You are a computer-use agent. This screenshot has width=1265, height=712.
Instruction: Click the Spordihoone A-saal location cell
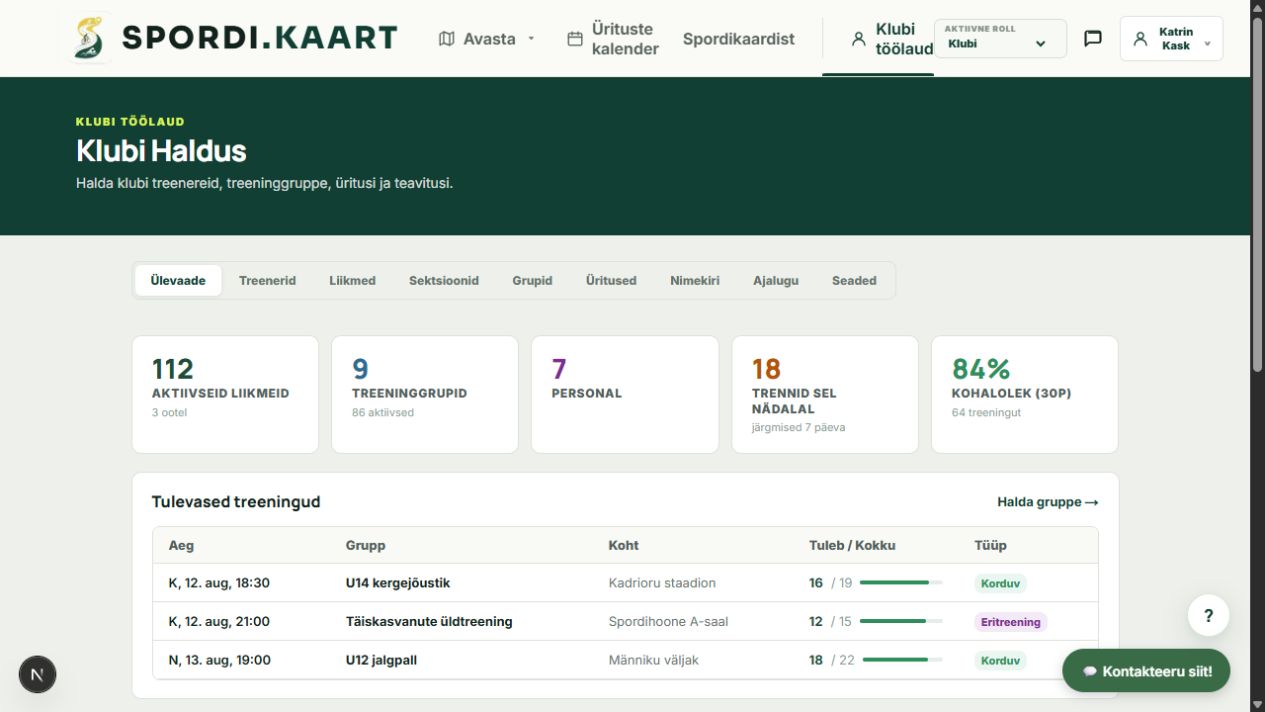click(668, 621)
